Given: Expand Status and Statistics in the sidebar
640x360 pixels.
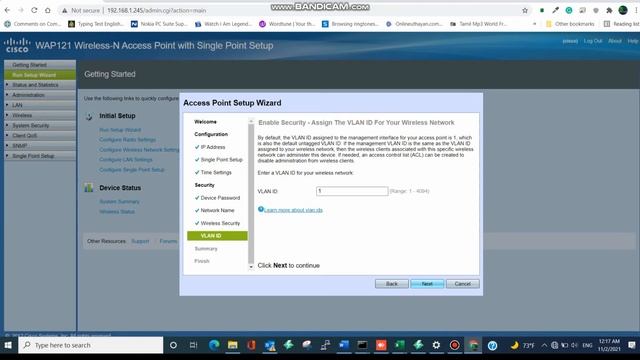Looking at the screenshot, I should coord(40,85).
